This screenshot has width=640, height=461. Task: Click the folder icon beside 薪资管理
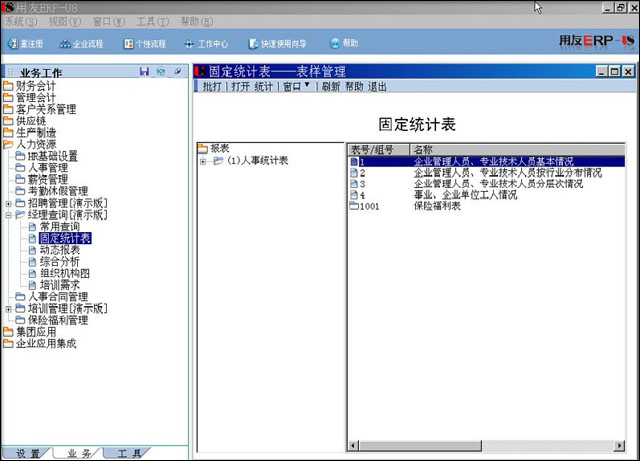20,179
